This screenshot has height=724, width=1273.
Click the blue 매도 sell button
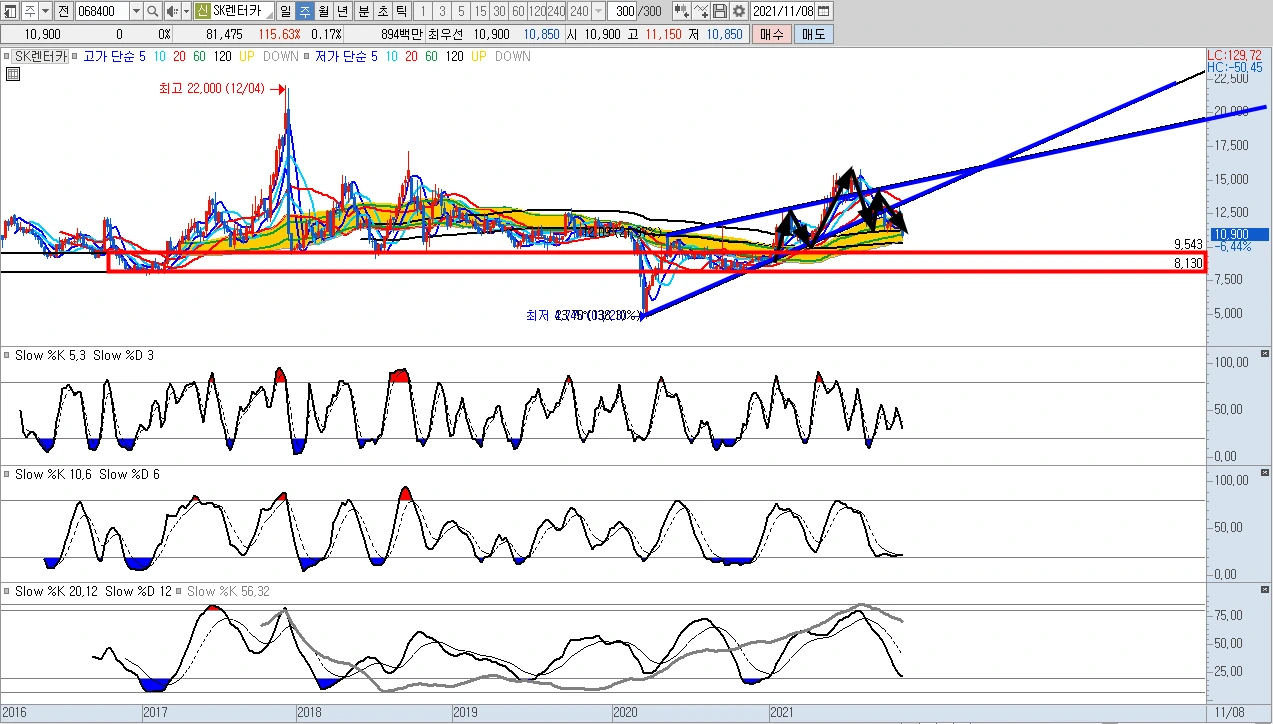813,34
